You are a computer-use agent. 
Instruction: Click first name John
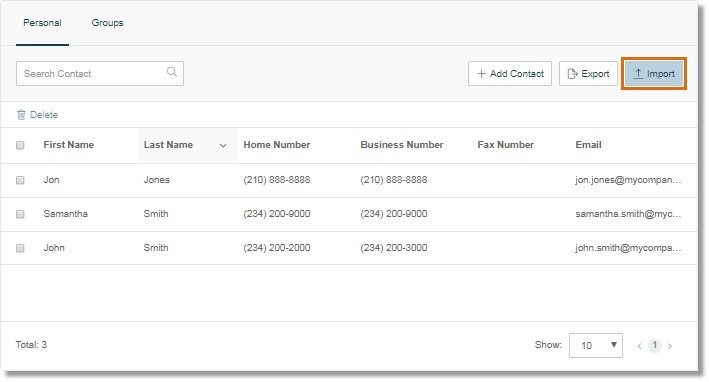coord(54,248)
